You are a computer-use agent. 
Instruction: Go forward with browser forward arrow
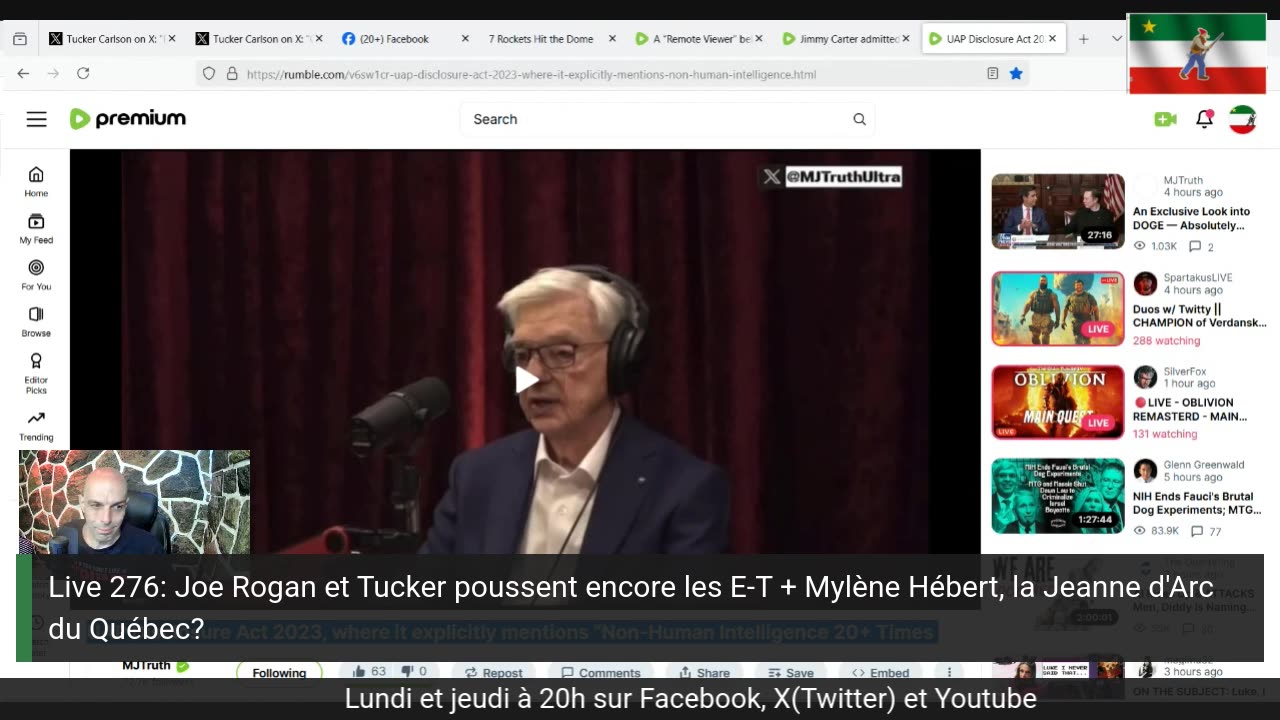coord(53,73)
